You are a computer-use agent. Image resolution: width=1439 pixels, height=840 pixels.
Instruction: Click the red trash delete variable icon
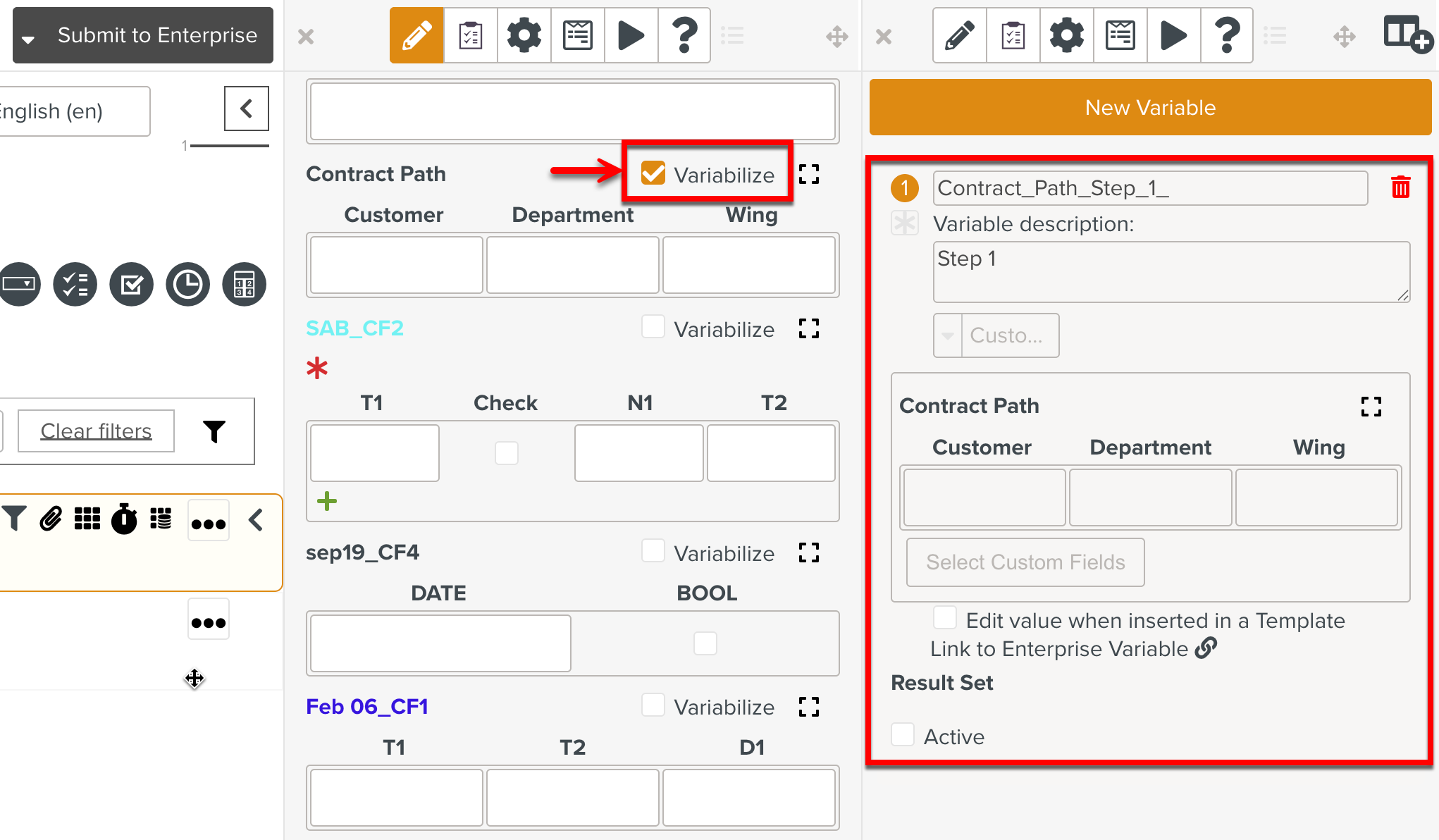point(1400,187)
